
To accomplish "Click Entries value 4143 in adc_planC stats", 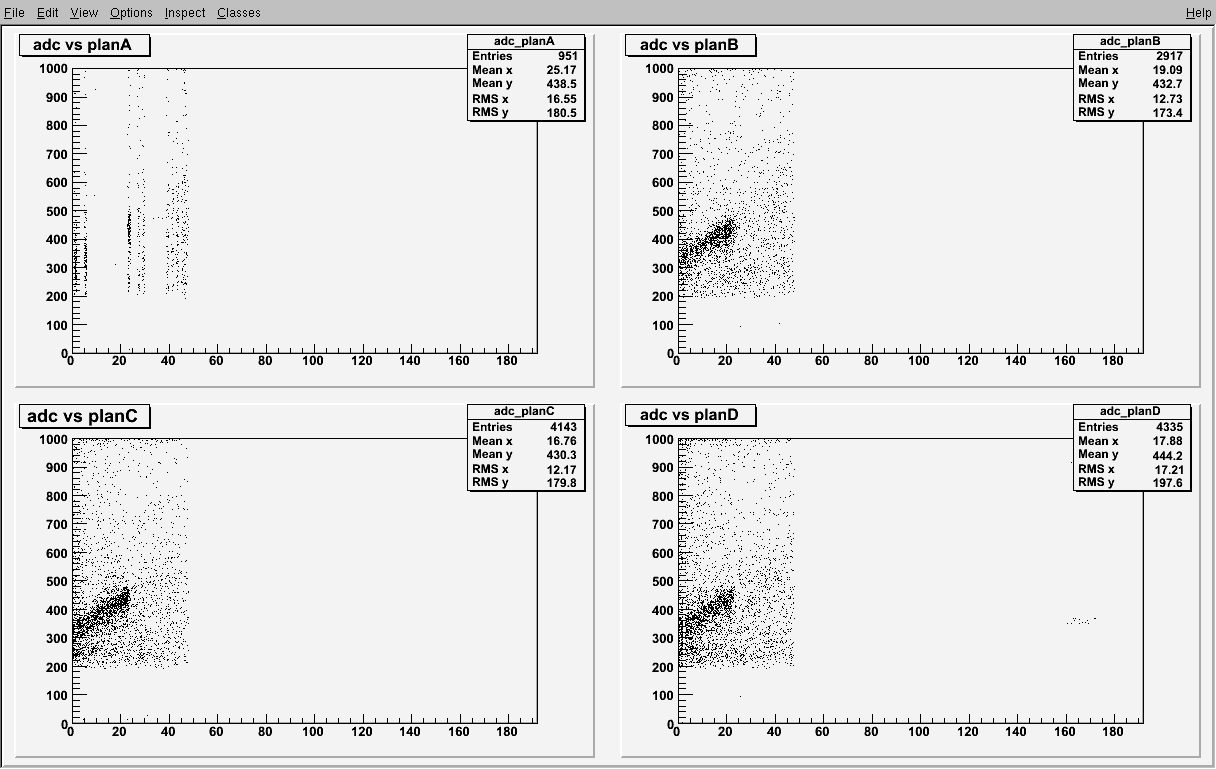I will click(x=563, y=427).
